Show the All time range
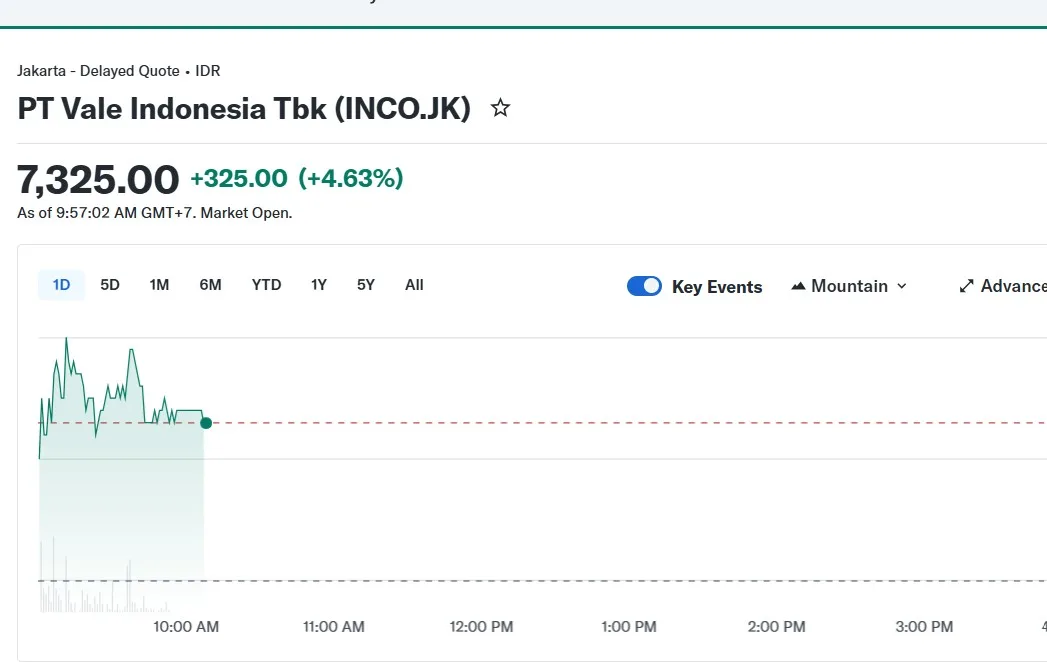Image resolution: width=1047 pixels, height=662 pixels. click(414, 285)
